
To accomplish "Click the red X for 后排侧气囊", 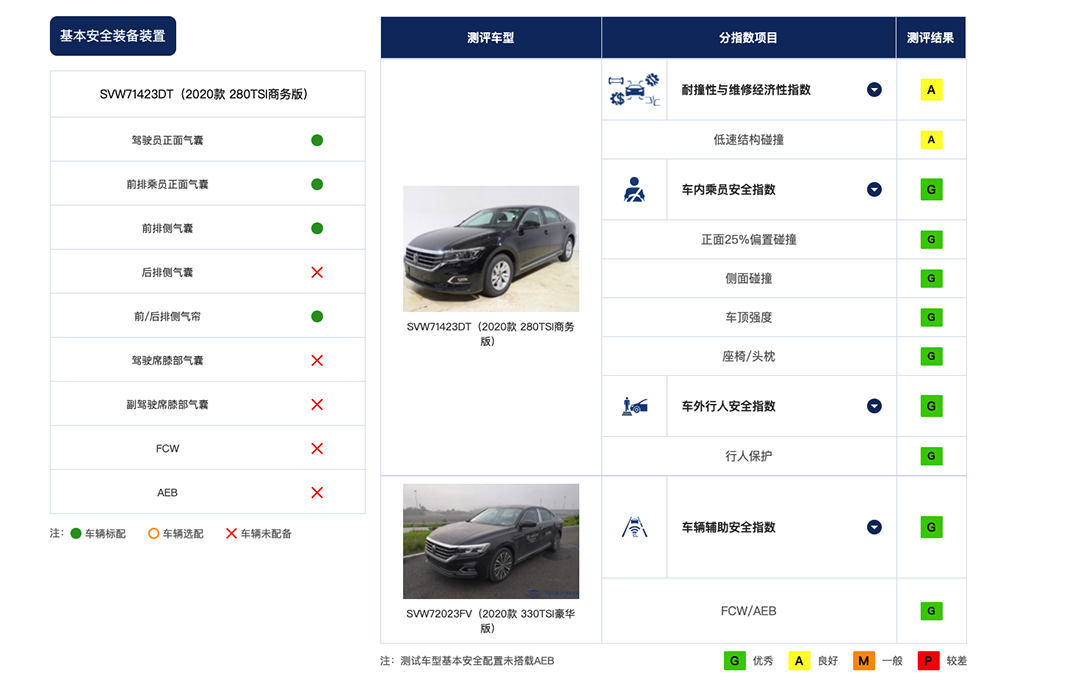I will 317,272.
